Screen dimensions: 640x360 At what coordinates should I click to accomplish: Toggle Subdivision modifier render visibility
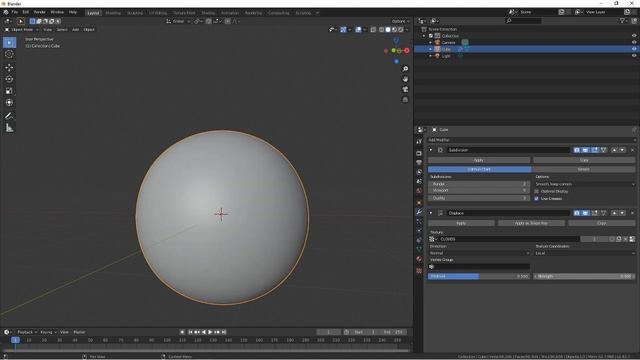point(576,150)
